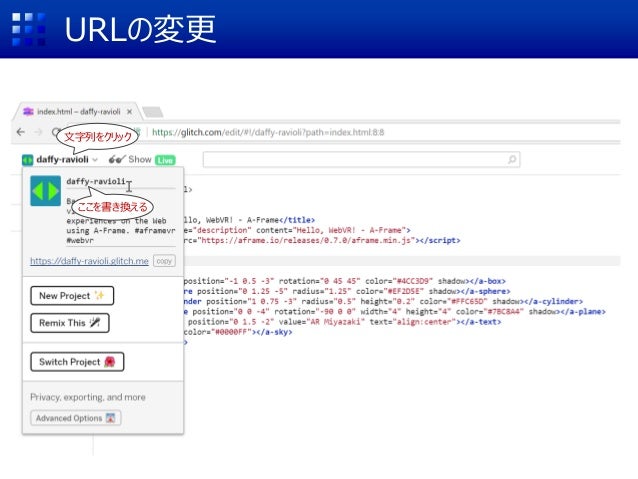Click the microphone icon on Remix This
This screenshot has height=479, width=638.
(95, 323)
